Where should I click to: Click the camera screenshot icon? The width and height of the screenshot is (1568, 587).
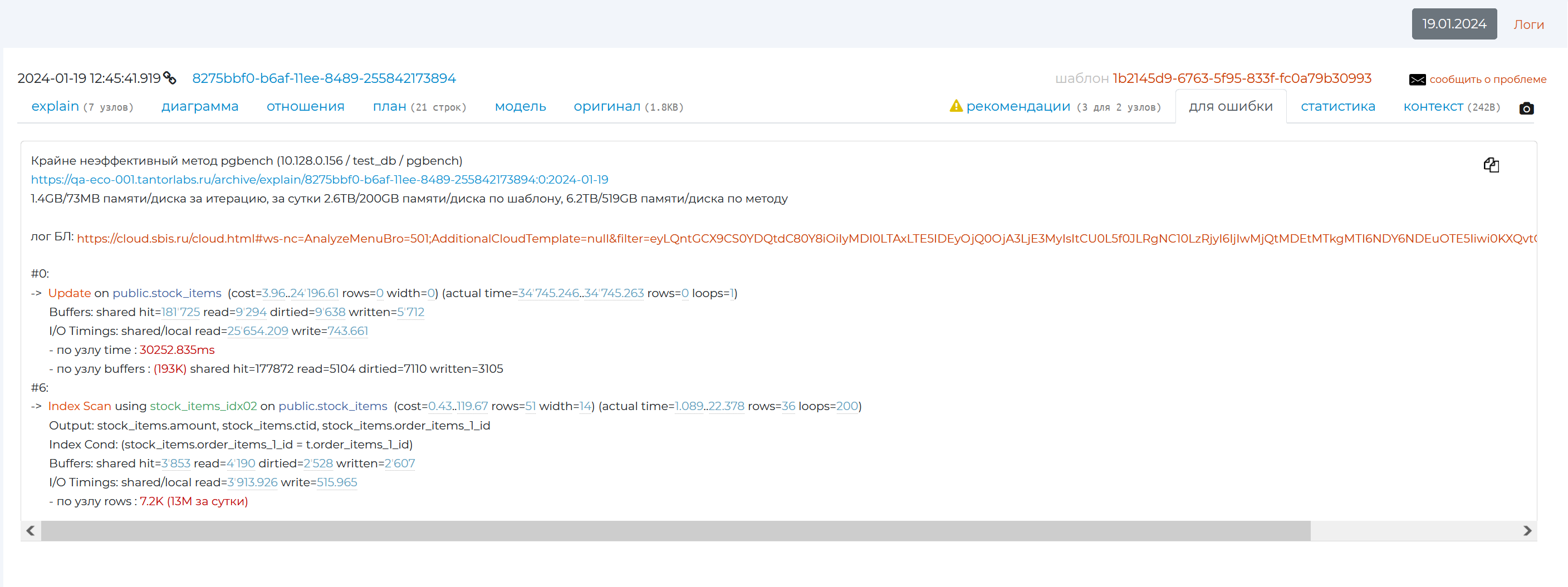1526,108
